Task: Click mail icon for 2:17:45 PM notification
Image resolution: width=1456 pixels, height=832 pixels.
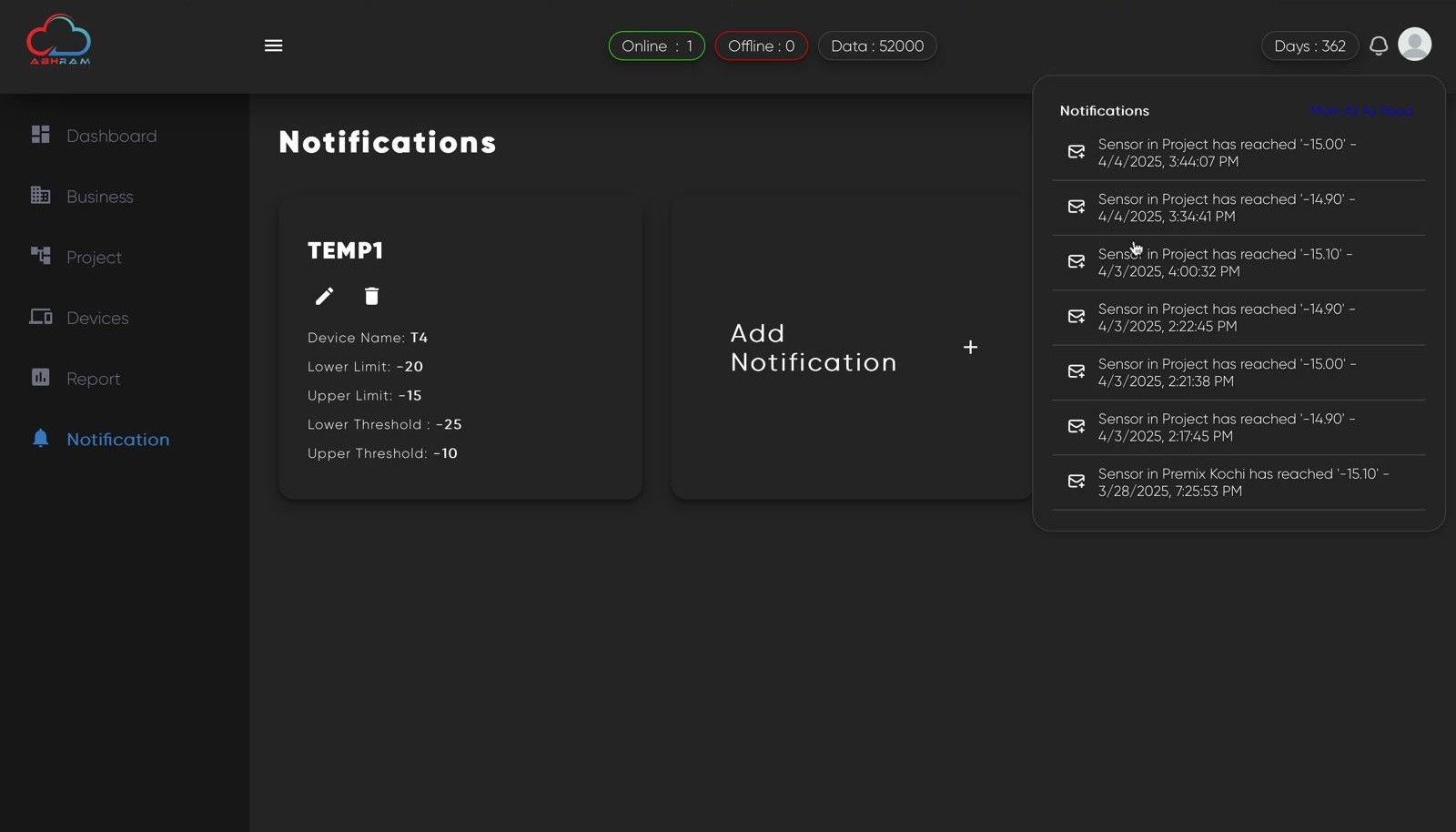Action: [1076, 427]
